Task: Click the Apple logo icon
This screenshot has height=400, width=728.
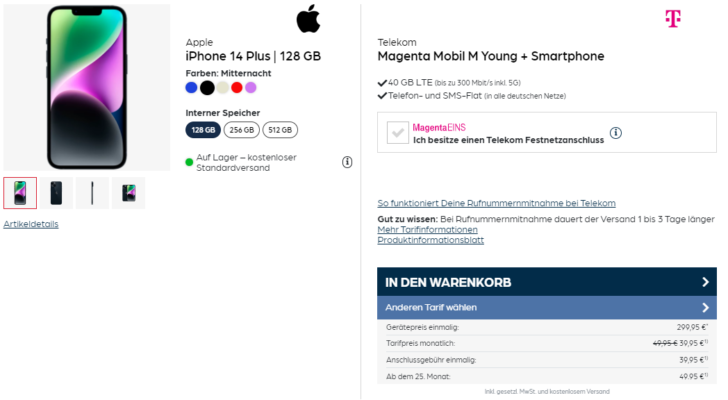Action: click(x=309, y=18)
